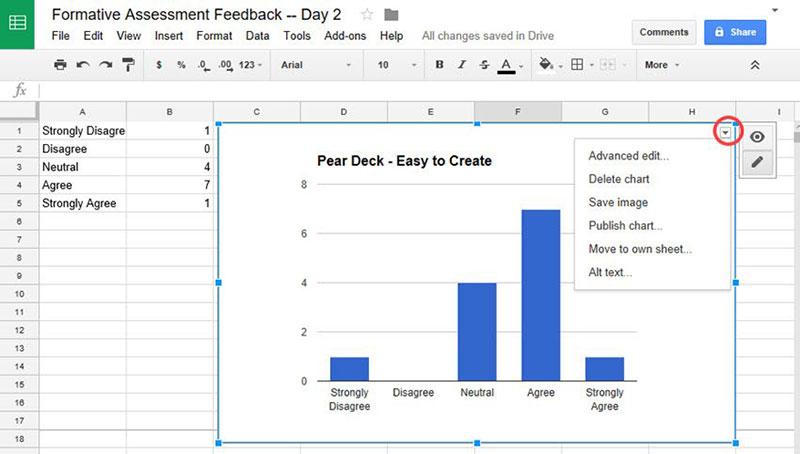Select row 10 header

(x=19, y=294)
